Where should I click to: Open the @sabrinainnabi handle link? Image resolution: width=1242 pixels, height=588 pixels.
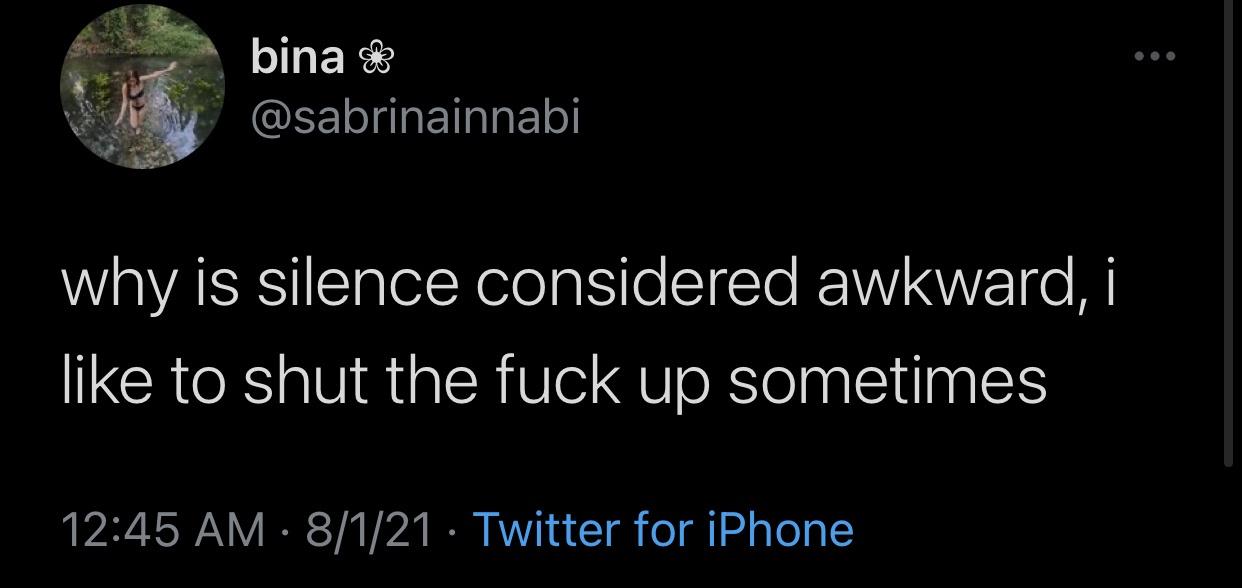pos(415,119)
